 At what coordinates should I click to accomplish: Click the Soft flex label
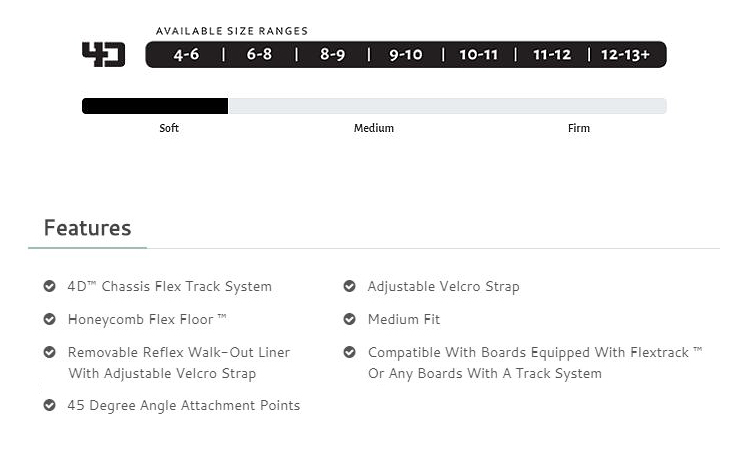(169, 128)
